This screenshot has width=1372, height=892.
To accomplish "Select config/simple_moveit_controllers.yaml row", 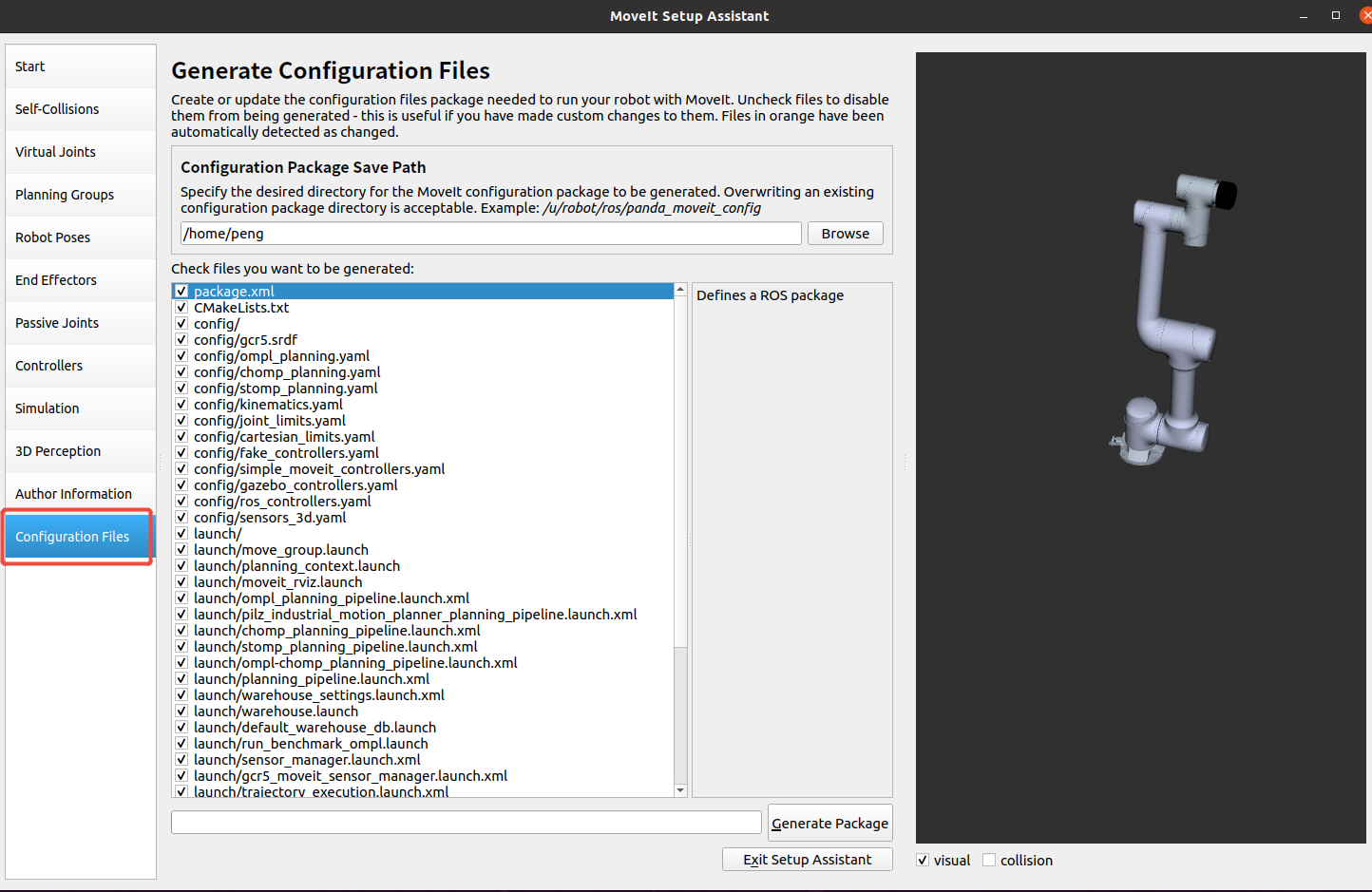I will [x=423, y=469].
